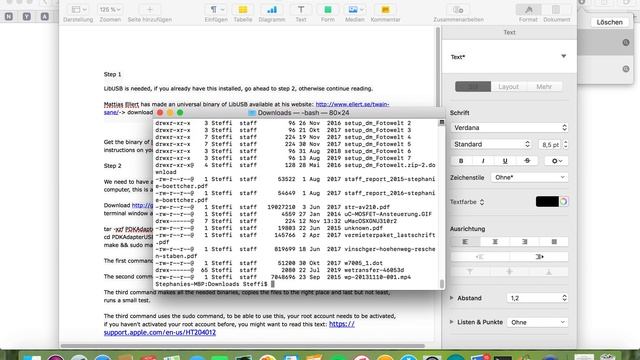
Task: Click 'wp-20131110-001.mp4' in Terminal listing
Action: click(x=378, y=277)
